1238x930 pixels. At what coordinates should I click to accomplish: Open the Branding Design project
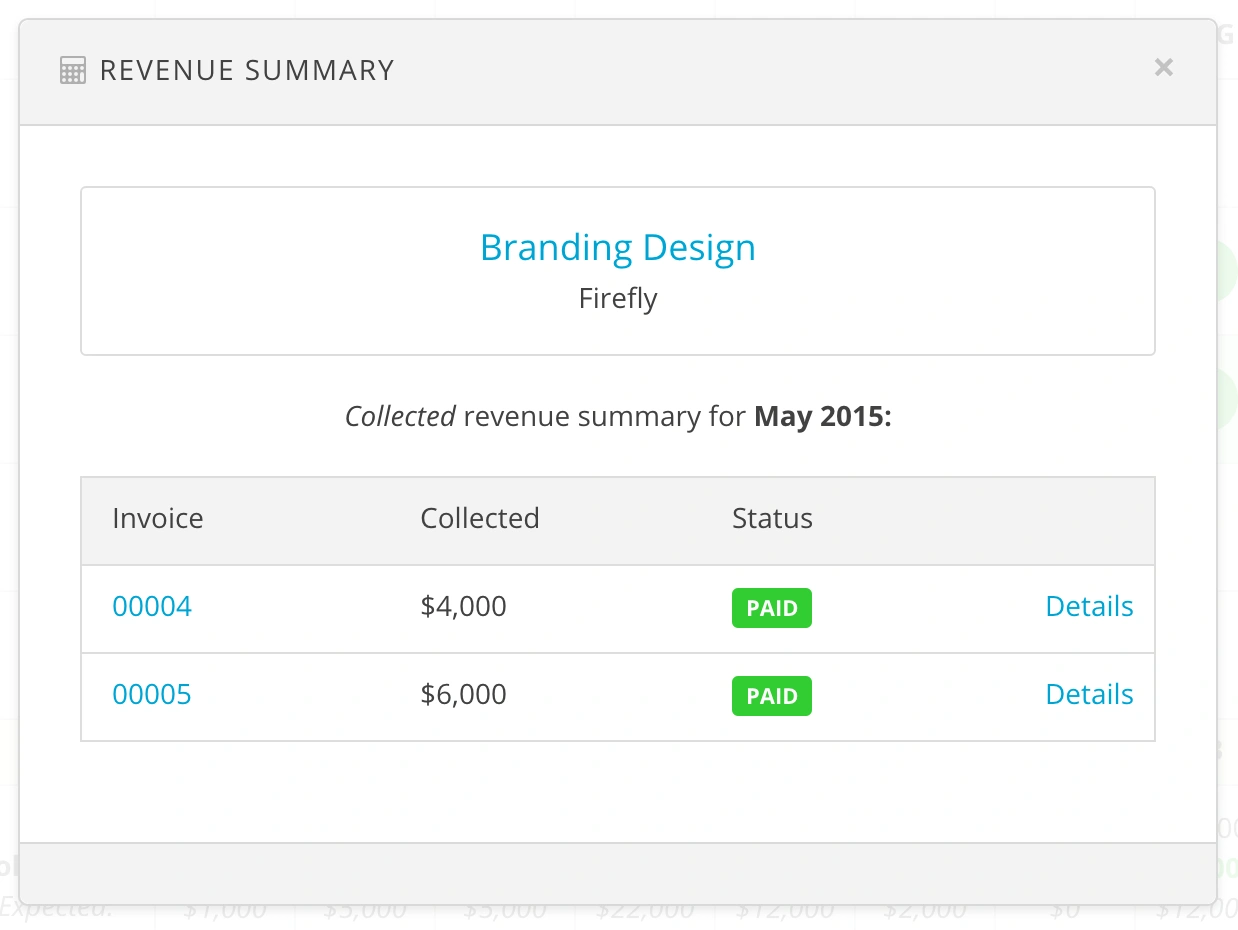coord(618,247)
